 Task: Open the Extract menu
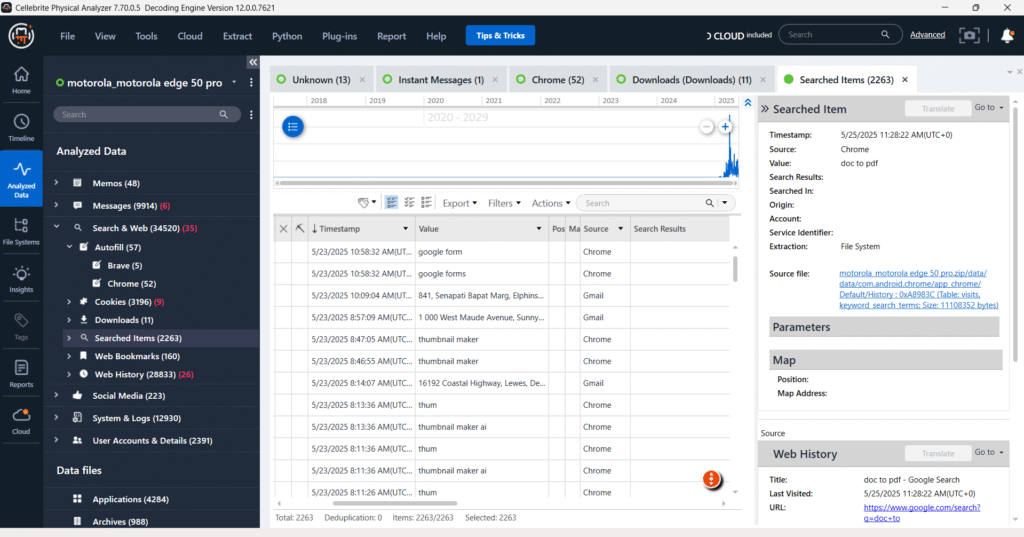point(237,36)
